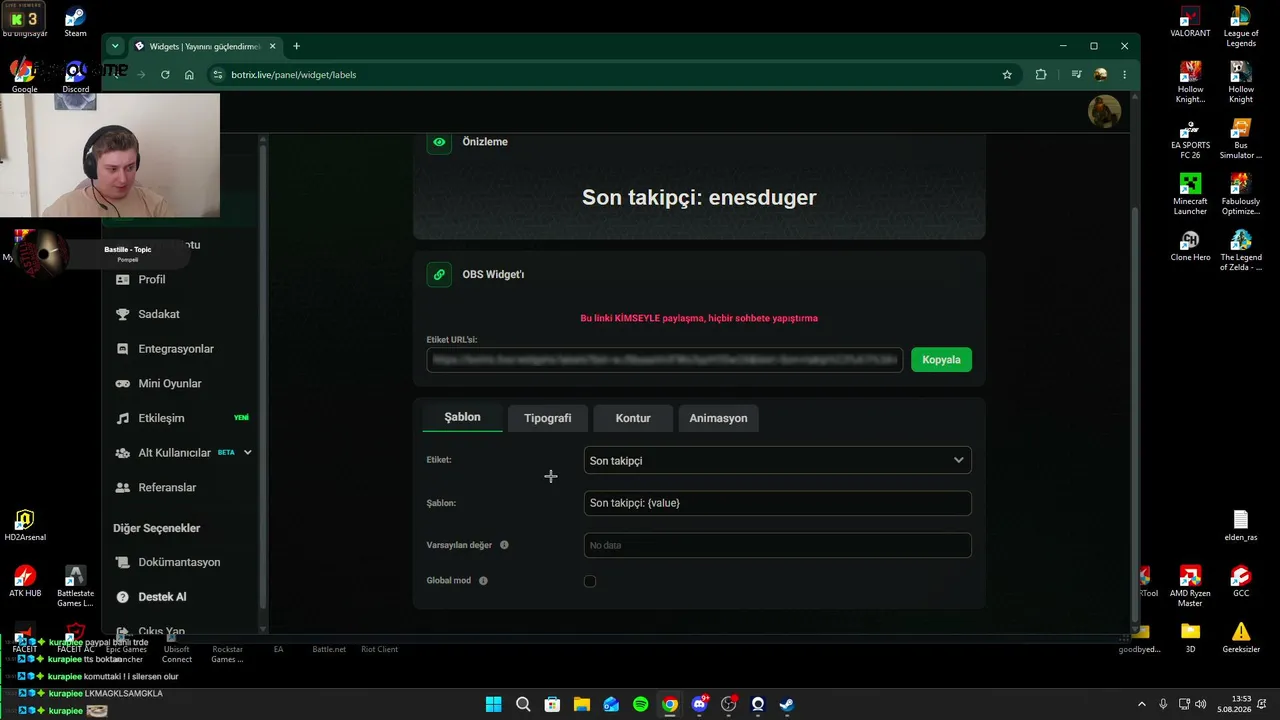The height and width of the screenshot is (720, 1280).
Task: Open Alt Kullanıcılar sidebar item
Action: coord(174,453)
